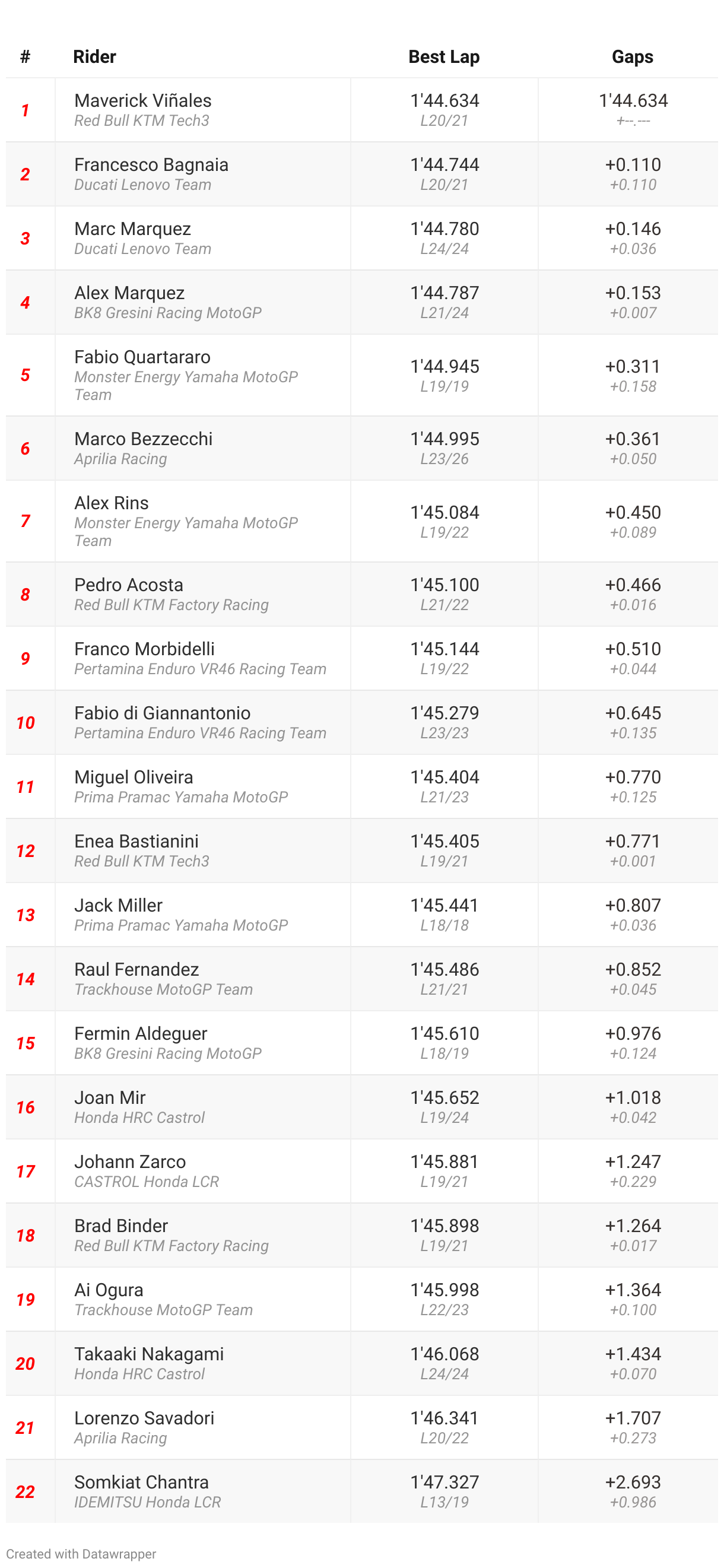Click position number 20 for Nakagami
Screen dimensions: 724x1568
pos(25,1363)
